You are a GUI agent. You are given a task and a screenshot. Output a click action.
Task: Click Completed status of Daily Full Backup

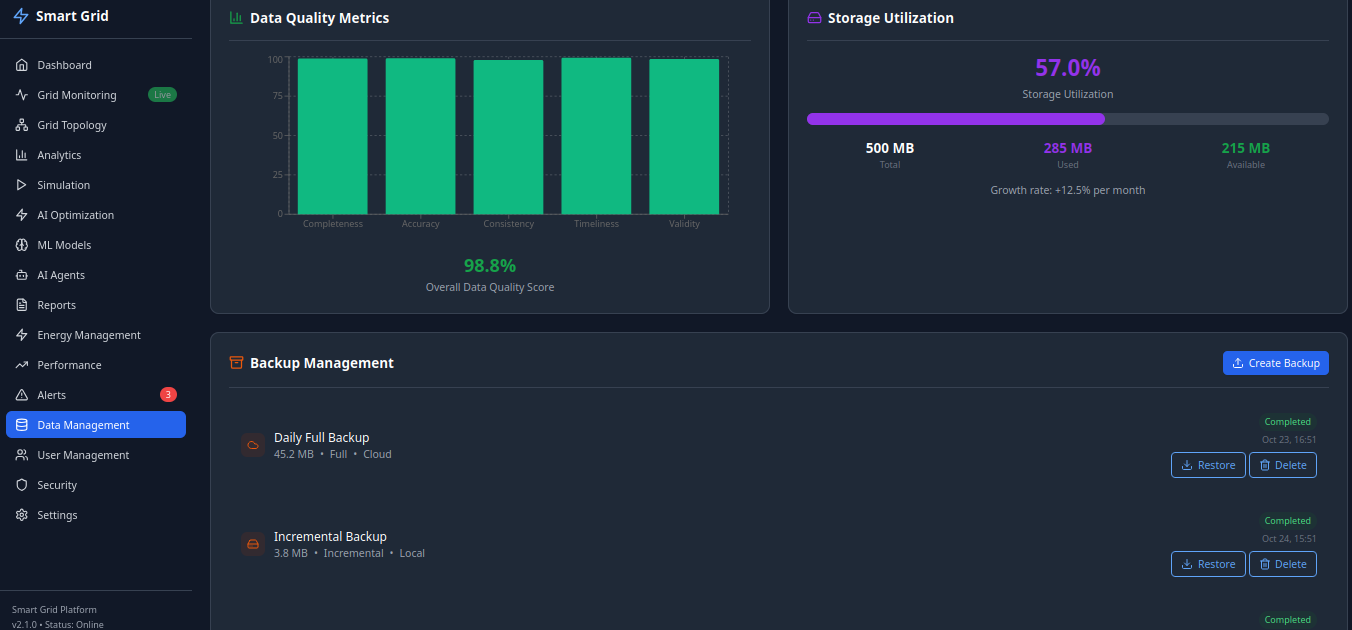[1287, 422]
